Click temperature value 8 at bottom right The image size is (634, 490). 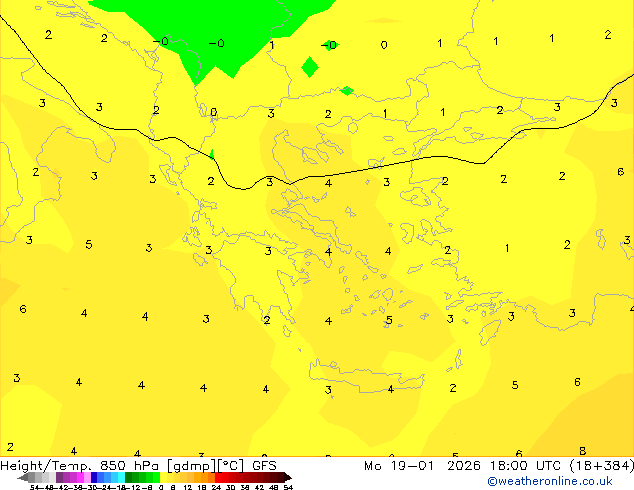(x=582, y=451)
